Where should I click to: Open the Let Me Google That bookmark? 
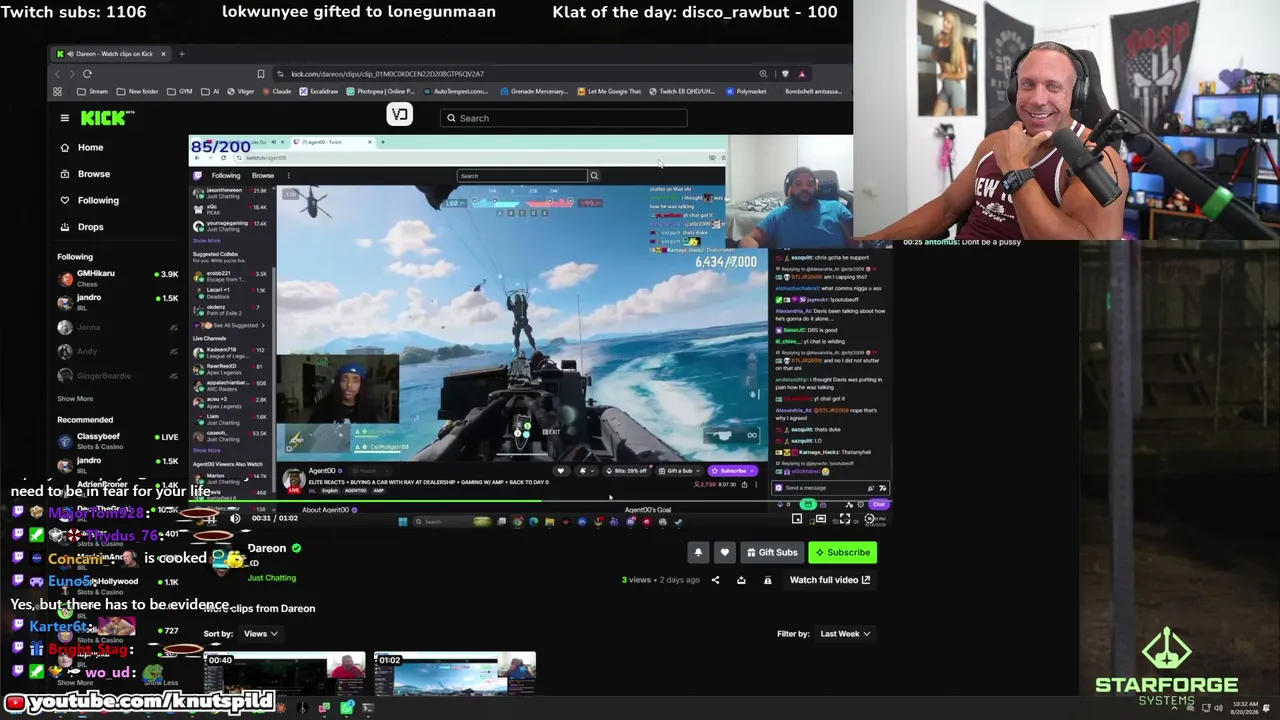point(610,92)
